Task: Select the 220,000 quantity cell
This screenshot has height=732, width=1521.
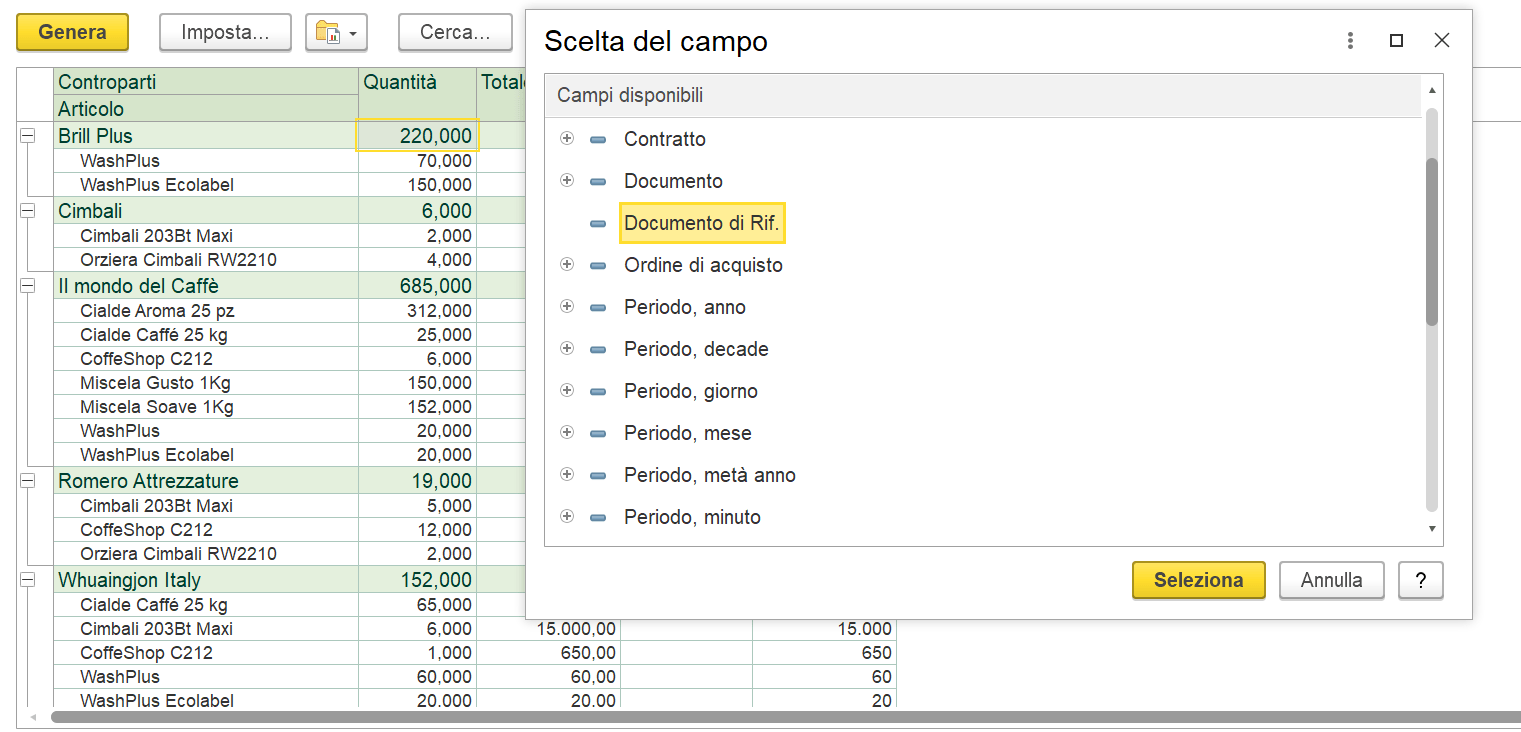Action: [417, 136]
